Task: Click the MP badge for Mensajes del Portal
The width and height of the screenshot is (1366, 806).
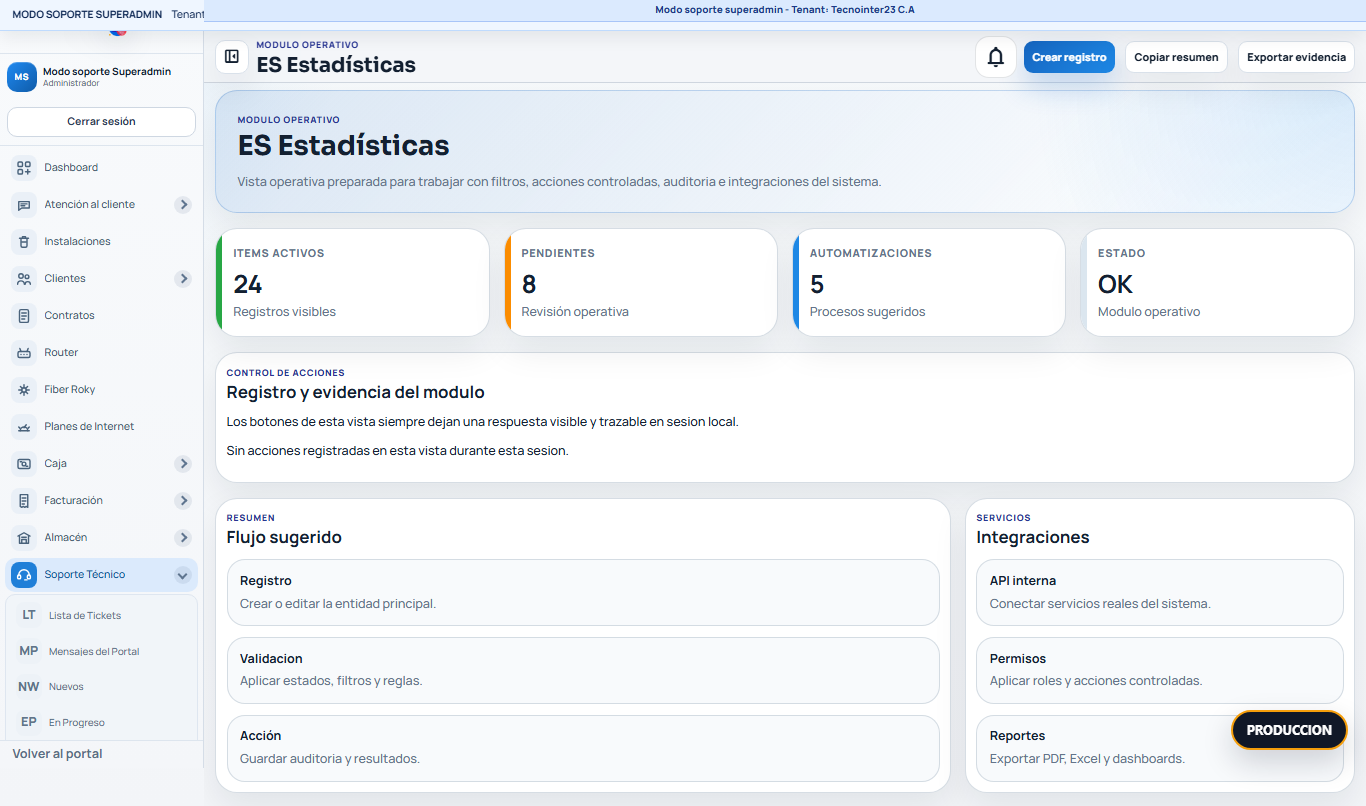Action: click(29, 651)
